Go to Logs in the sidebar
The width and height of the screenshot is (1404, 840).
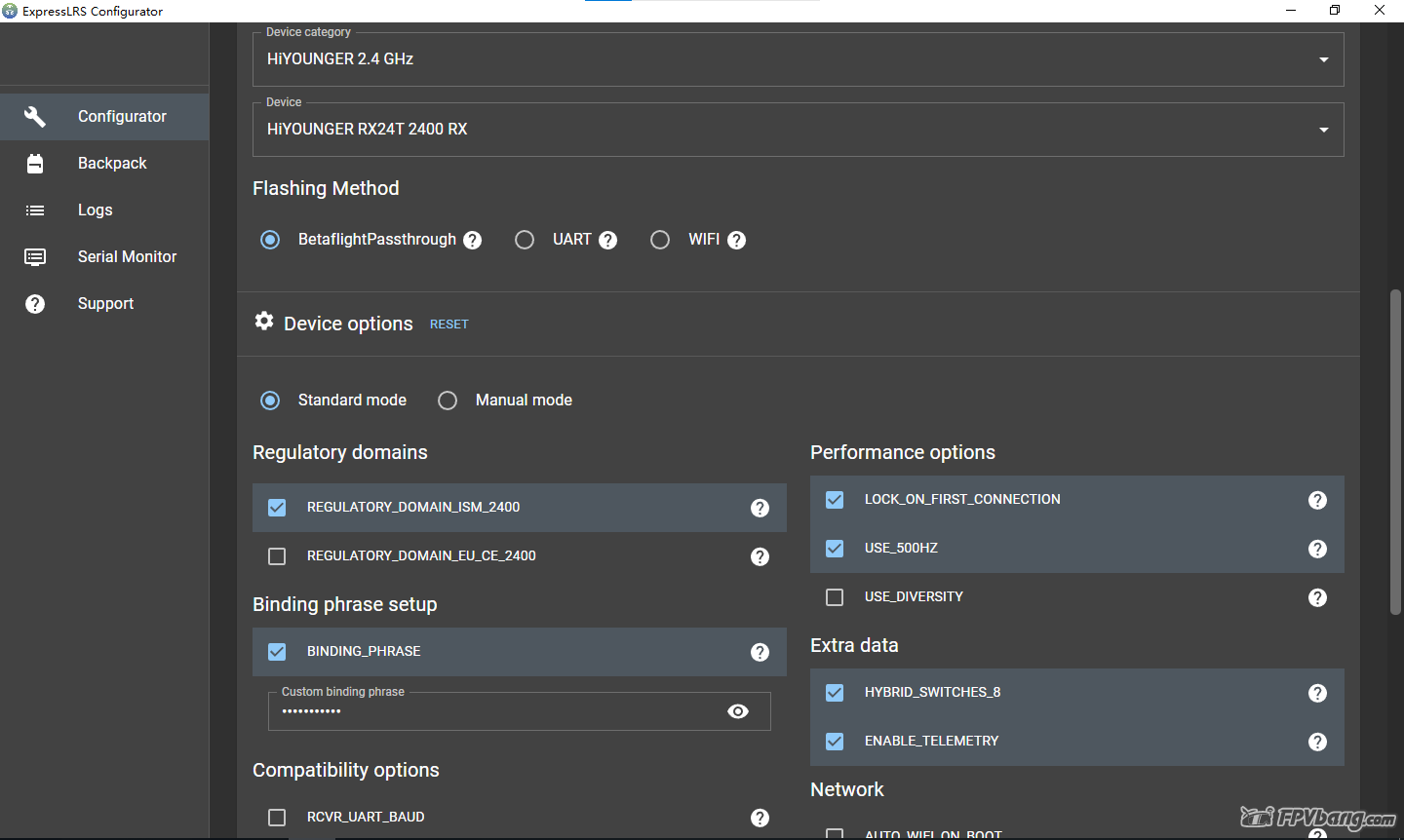point(104,210)
